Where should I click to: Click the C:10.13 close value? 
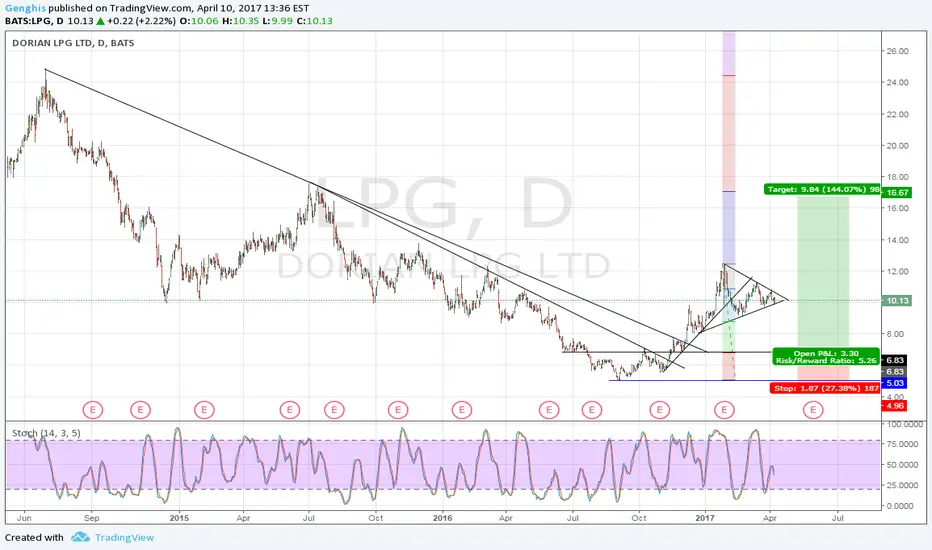tap(317, 21)
